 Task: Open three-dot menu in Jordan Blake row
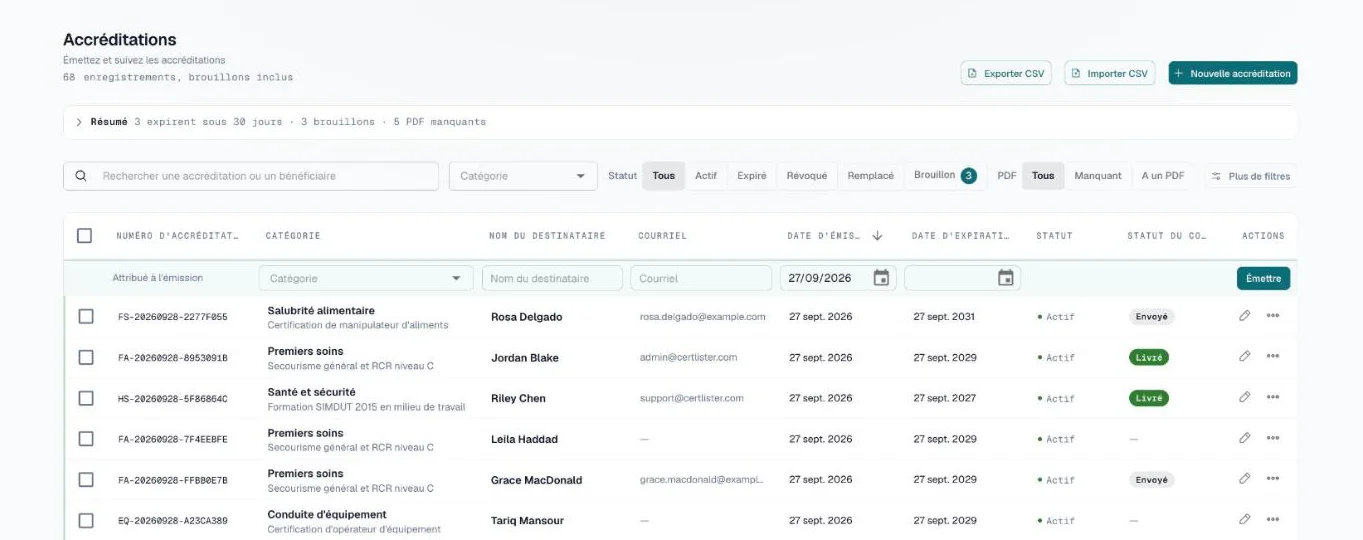pos(1273,357)
